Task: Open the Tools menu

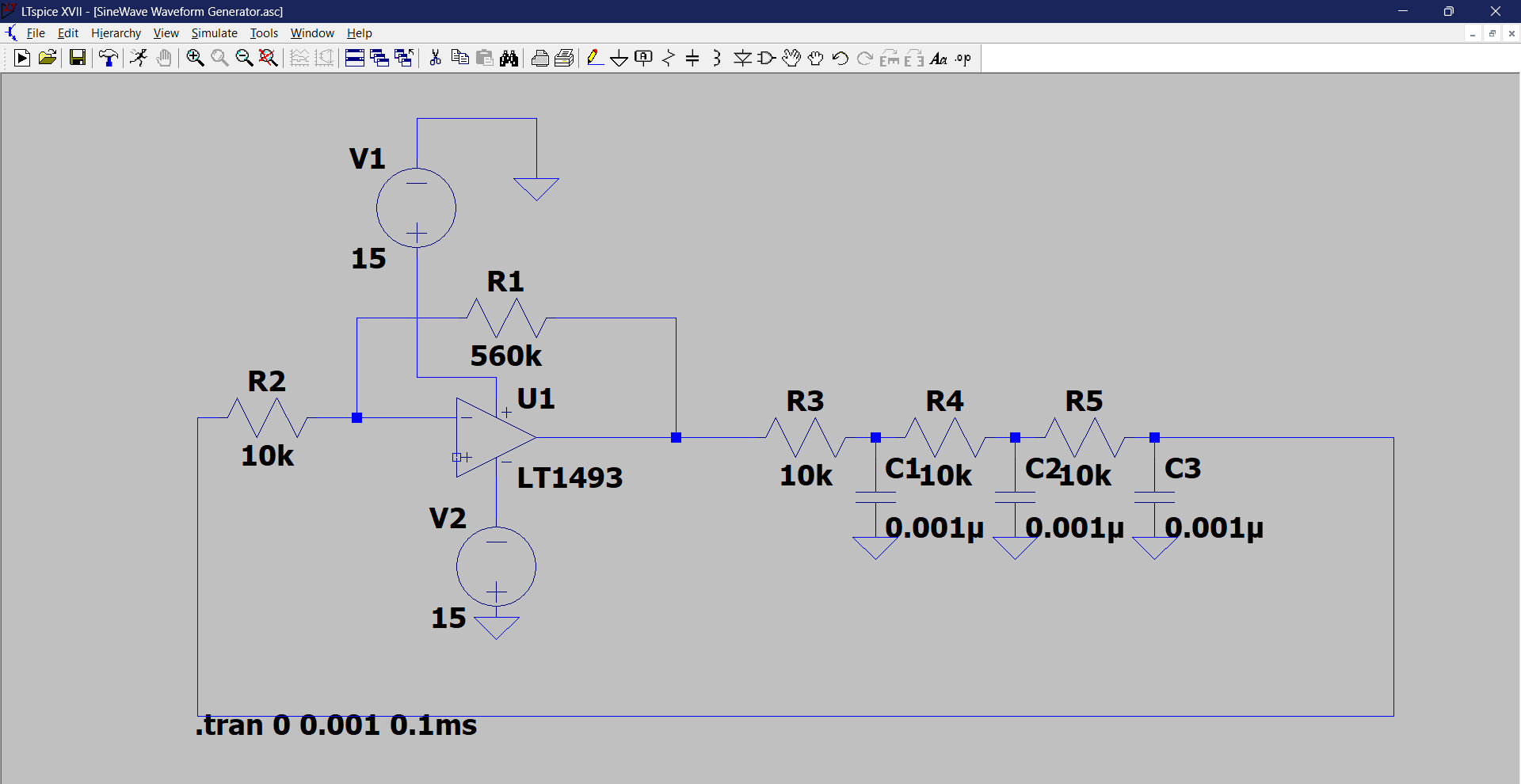Action: 264,32
